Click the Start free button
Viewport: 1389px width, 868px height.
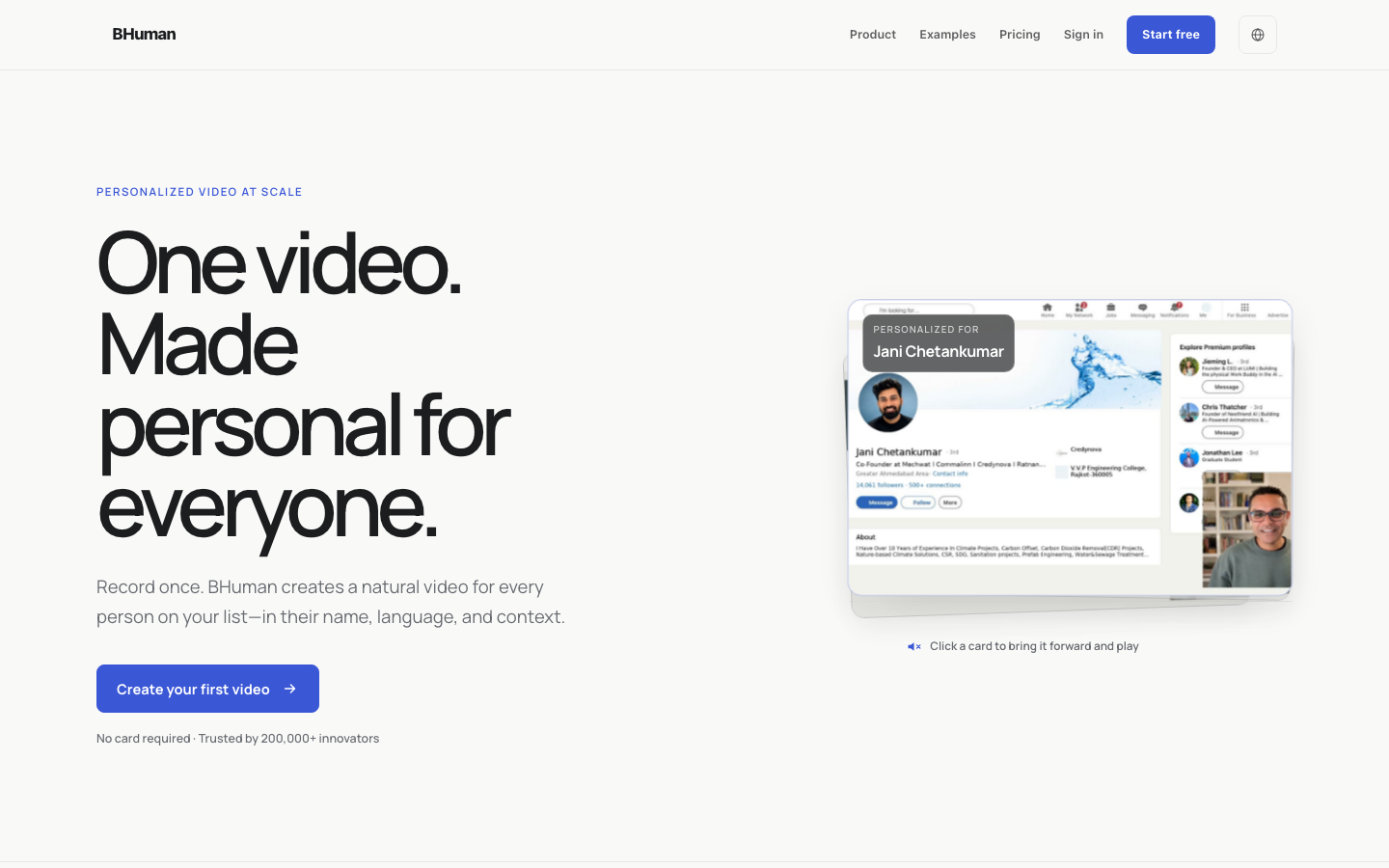[1171, 35]
